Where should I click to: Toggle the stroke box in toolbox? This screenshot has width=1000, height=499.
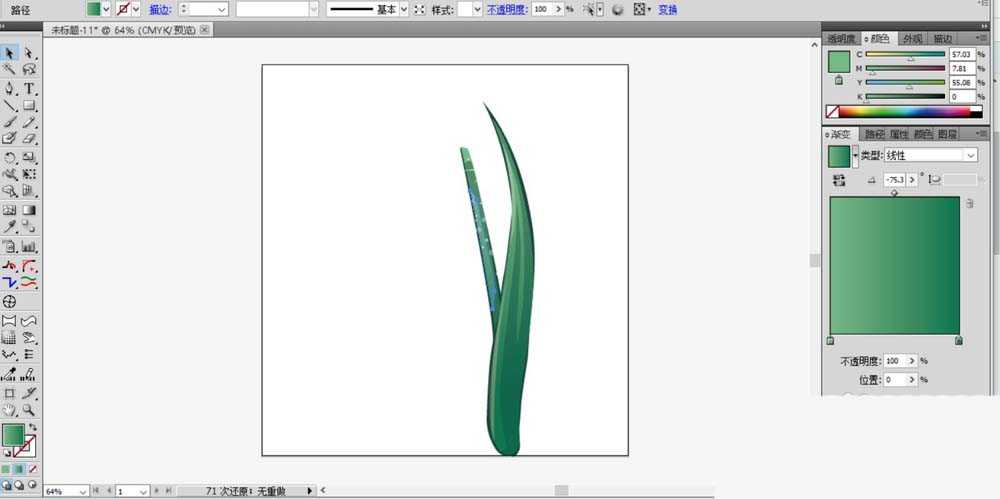(x=26, y=445)
